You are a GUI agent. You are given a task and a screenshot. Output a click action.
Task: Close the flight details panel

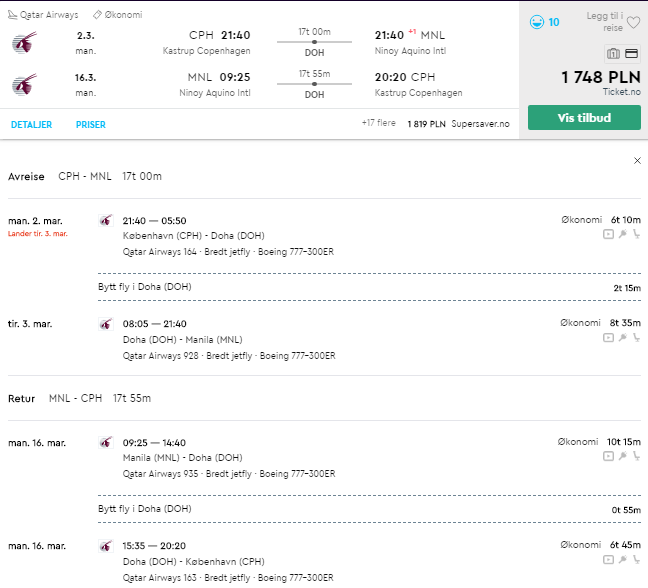click(637, 161)
